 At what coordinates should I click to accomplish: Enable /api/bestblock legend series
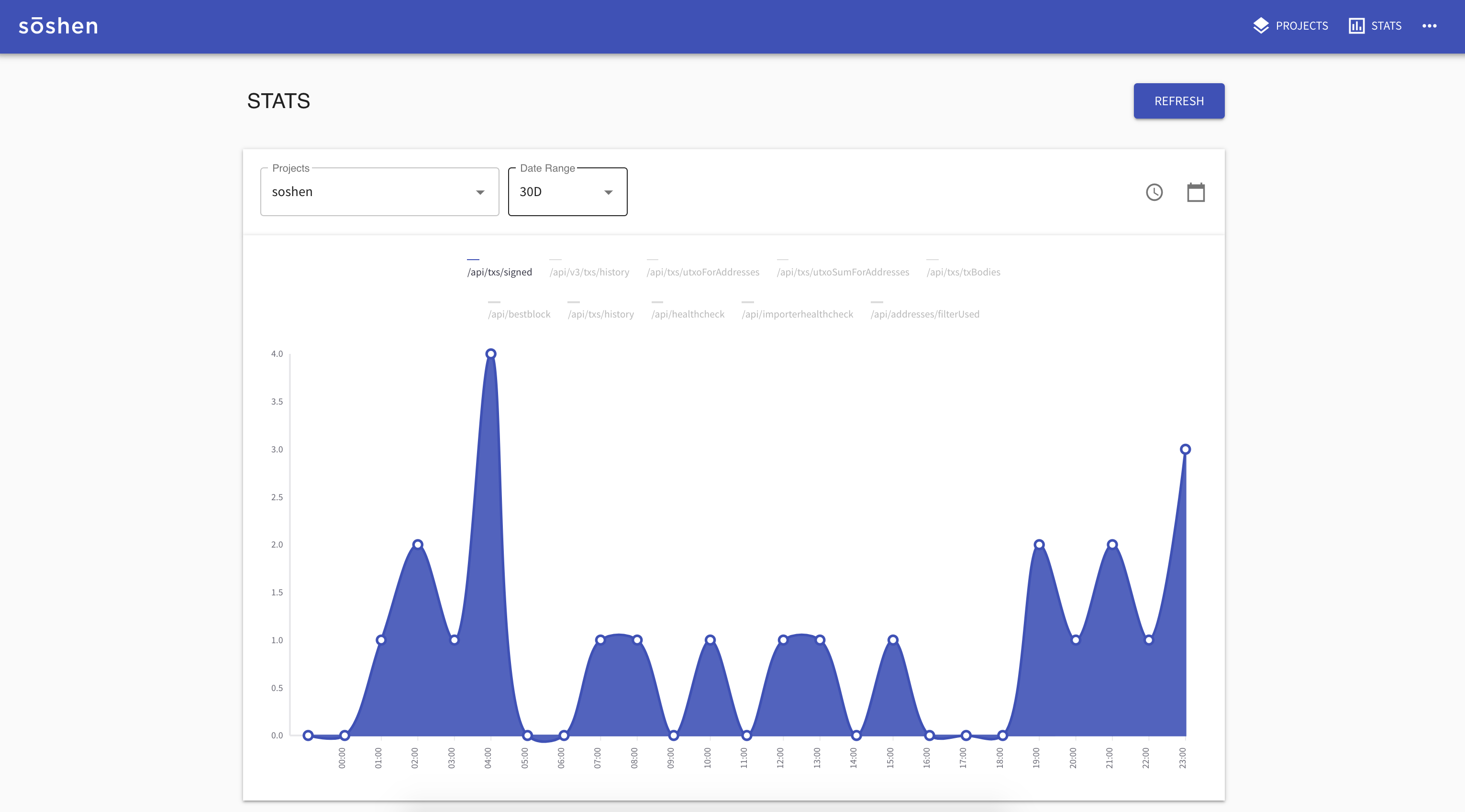pos(519,314)
